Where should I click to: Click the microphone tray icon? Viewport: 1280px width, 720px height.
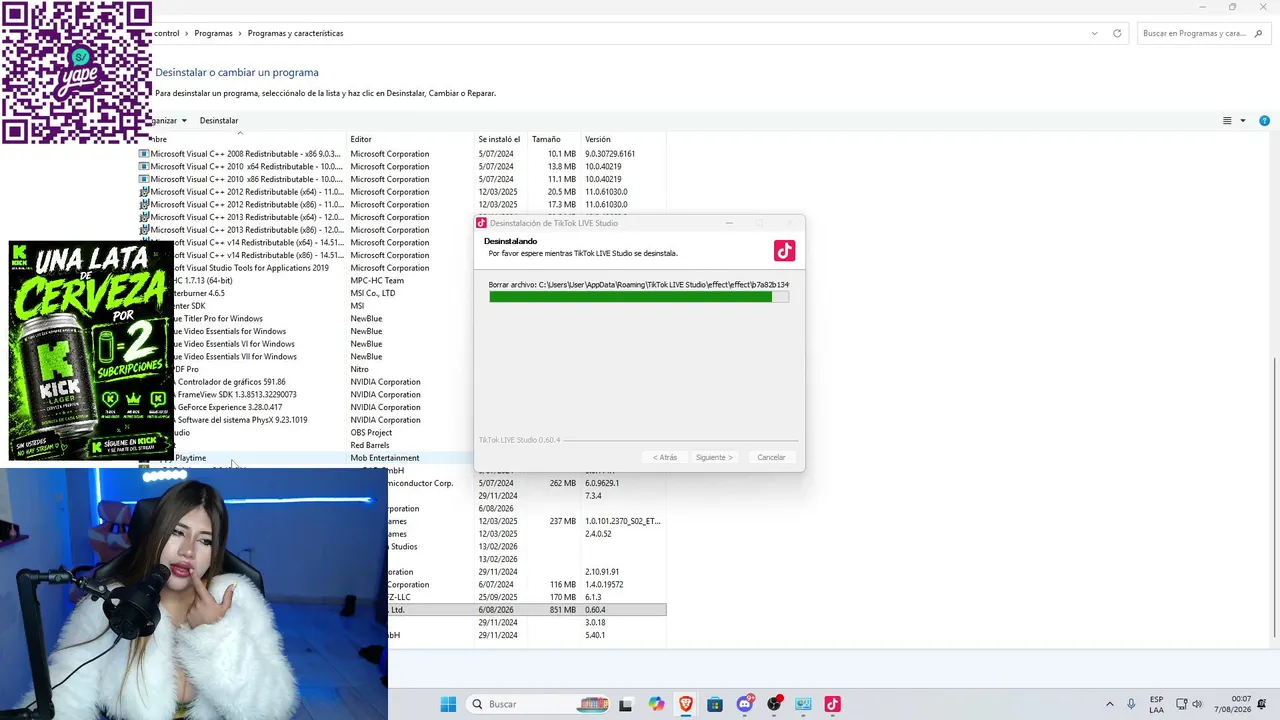click(1131, 704)
